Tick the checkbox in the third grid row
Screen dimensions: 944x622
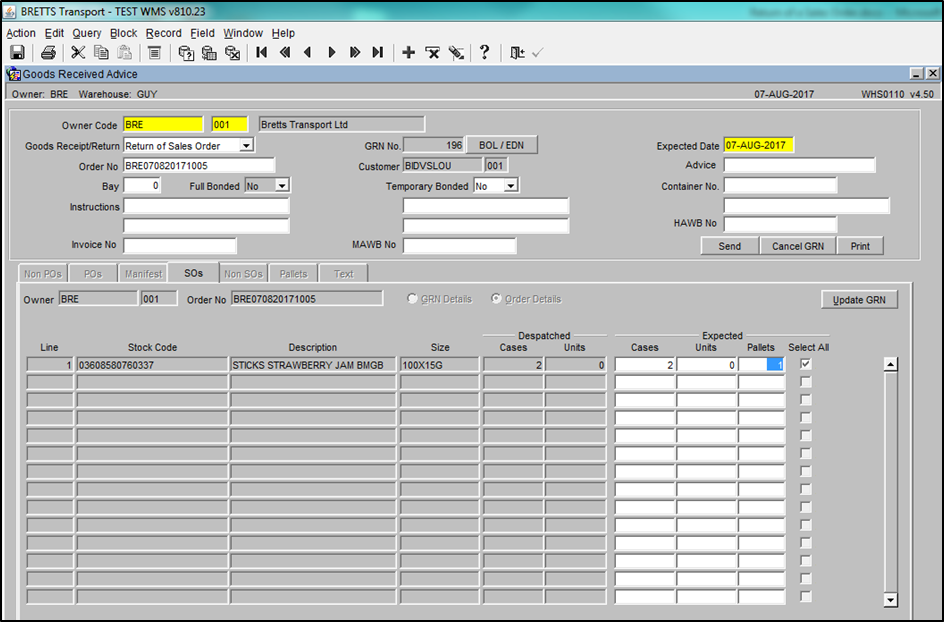point(806,399)
